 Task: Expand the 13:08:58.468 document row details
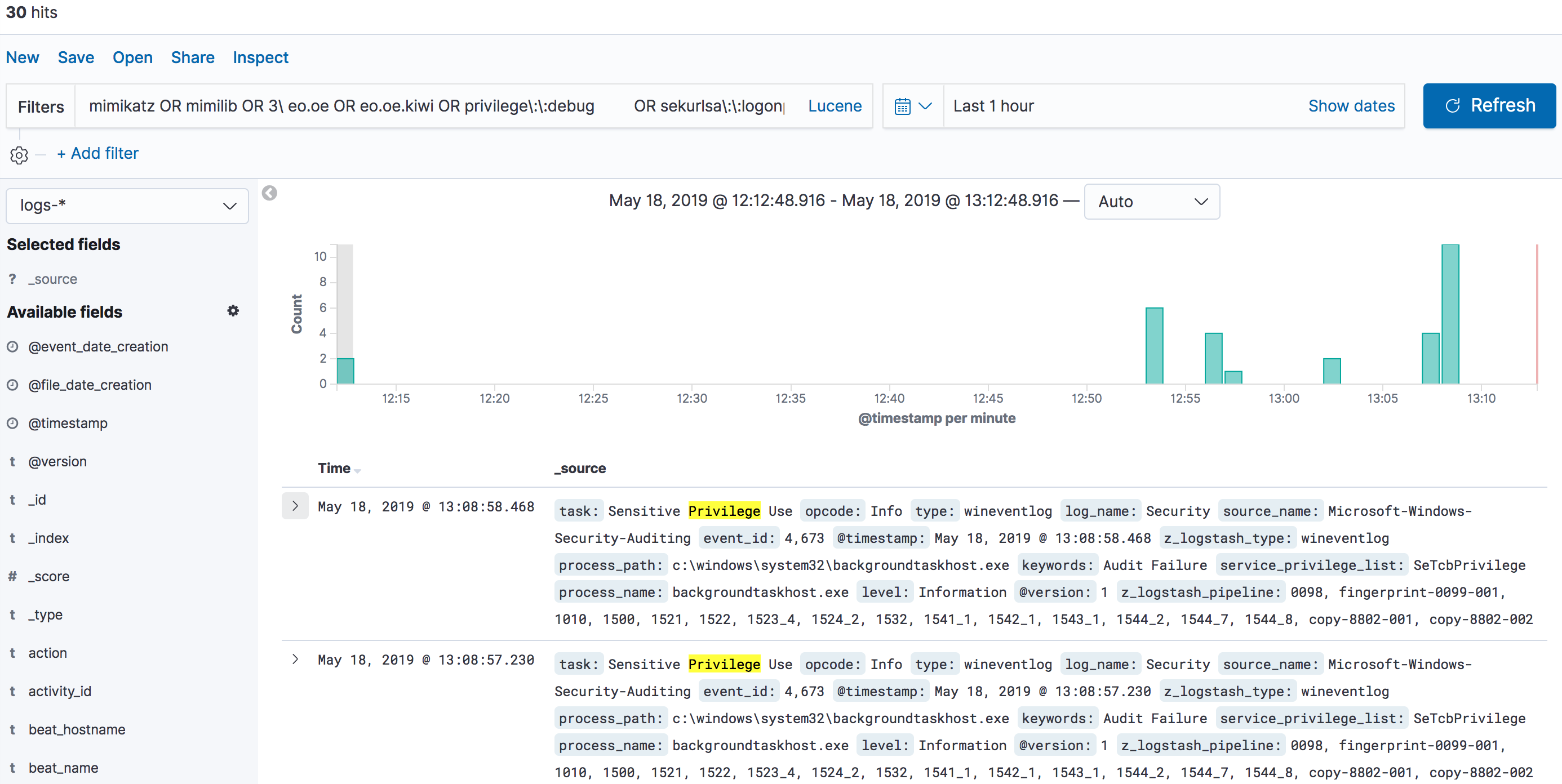295,506
